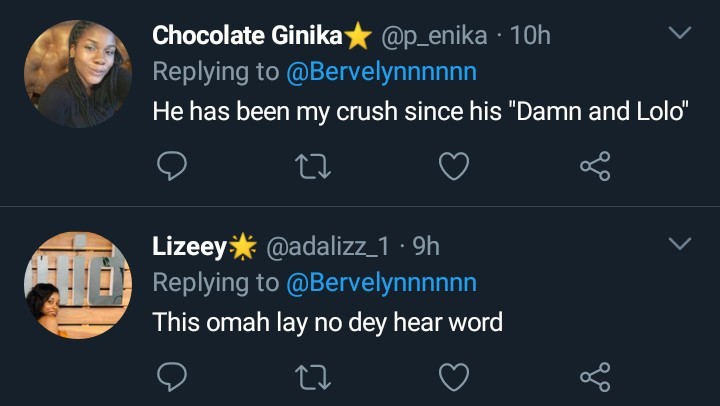
Task: Open tweet text "This omah lay no dey hear word"
Action: [327, 321]
